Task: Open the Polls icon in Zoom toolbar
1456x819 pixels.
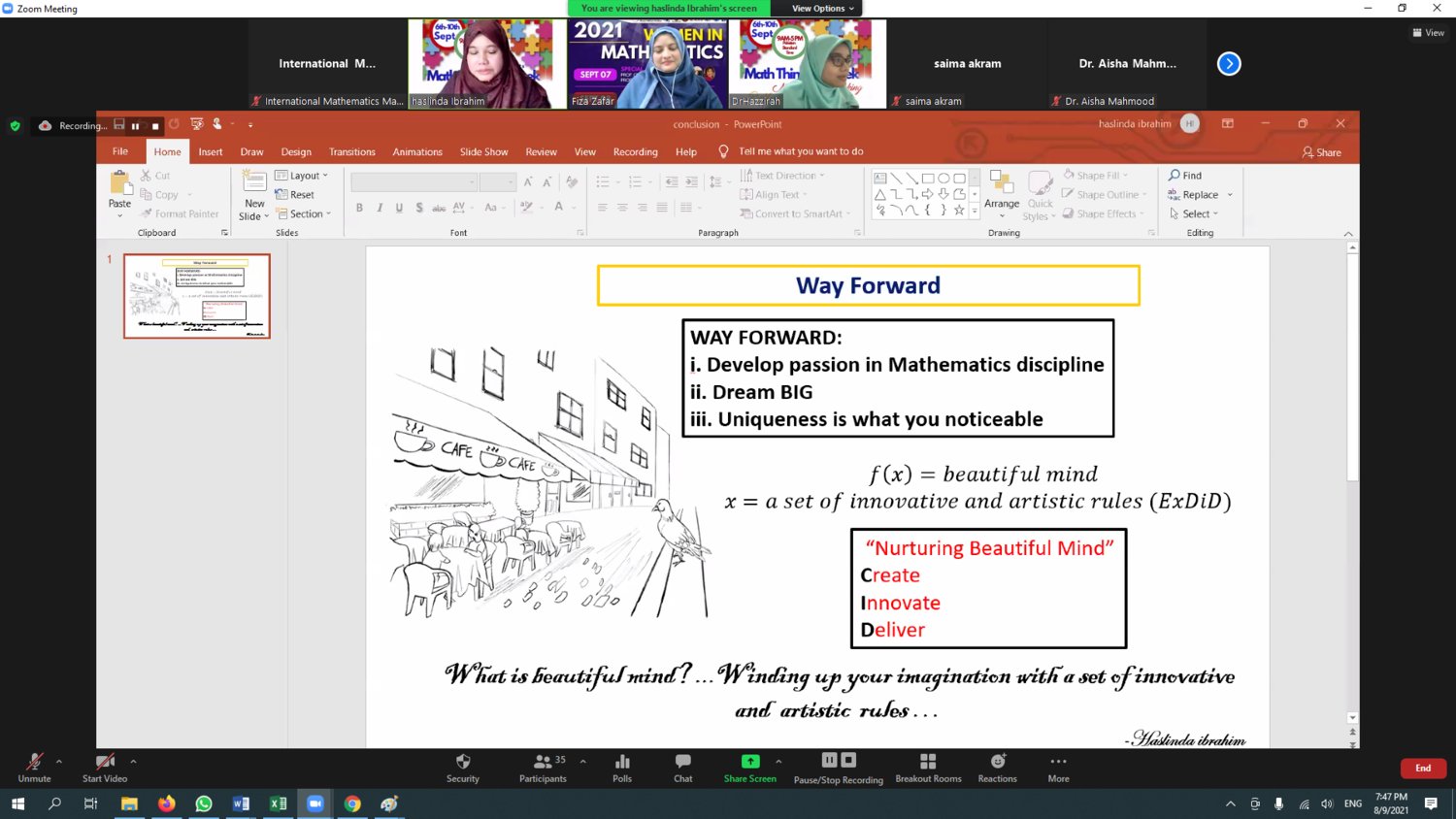Action: pos(622,762)
